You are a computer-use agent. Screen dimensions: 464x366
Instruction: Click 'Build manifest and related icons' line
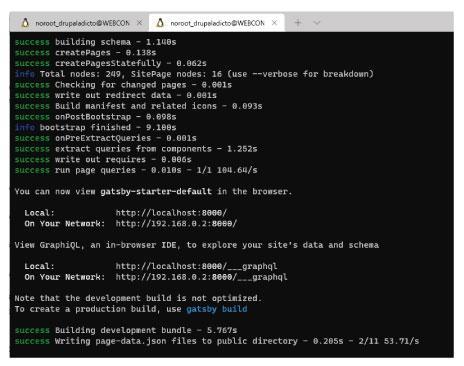138,106
